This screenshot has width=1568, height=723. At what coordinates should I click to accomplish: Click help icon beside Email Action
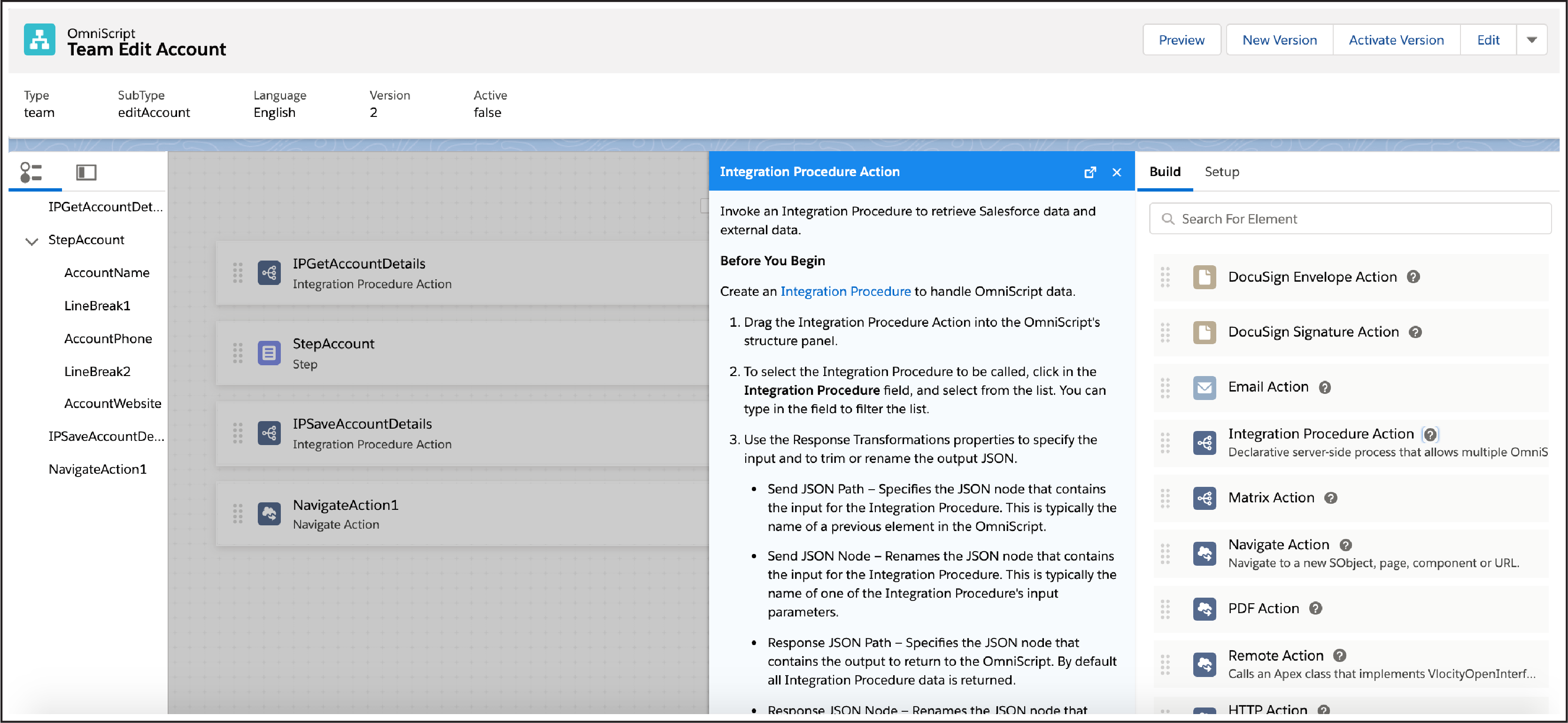pos(1325,388)
